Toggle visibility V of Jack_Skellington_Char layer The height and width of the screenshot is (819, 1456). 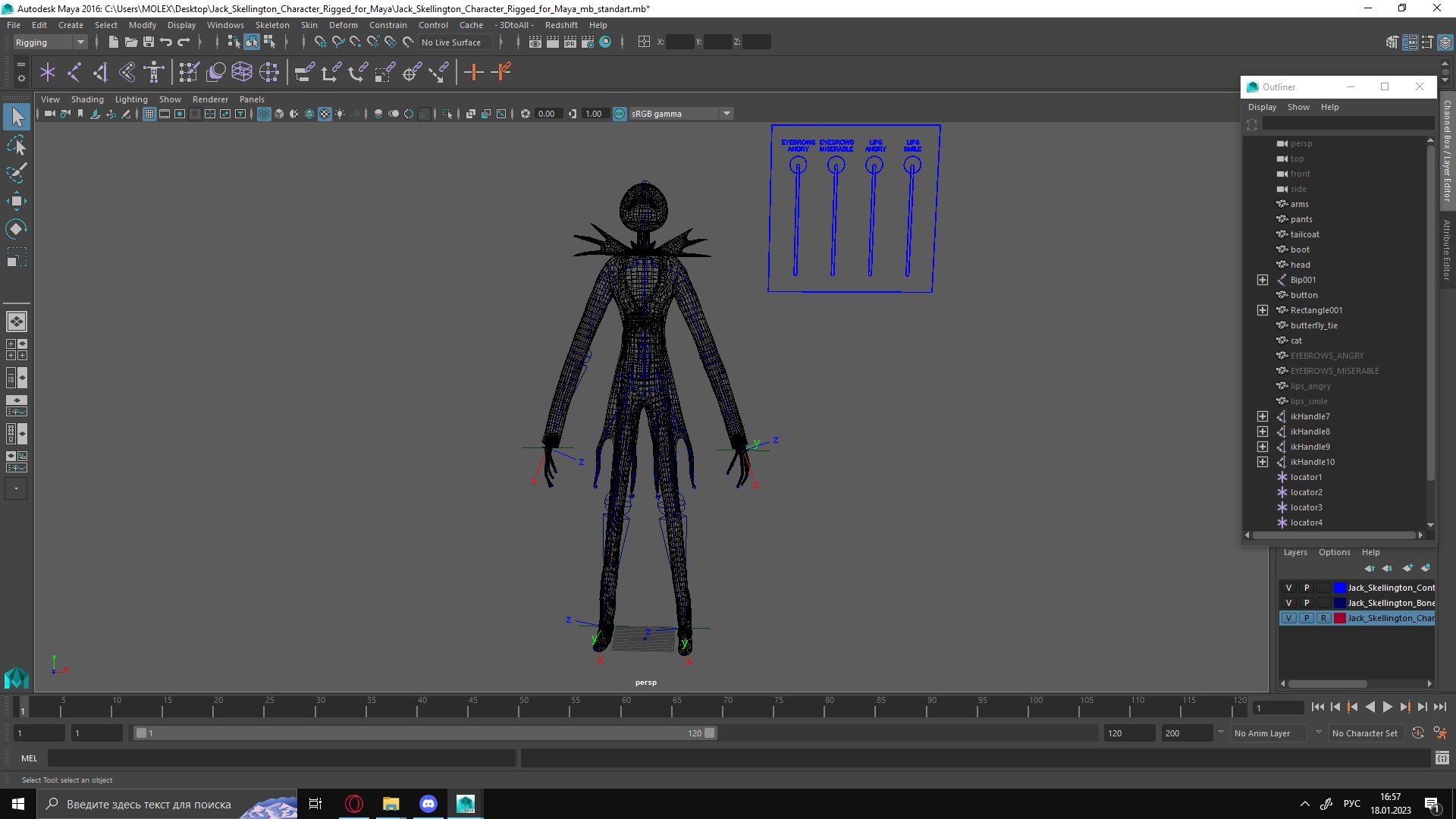[1288, 618]
